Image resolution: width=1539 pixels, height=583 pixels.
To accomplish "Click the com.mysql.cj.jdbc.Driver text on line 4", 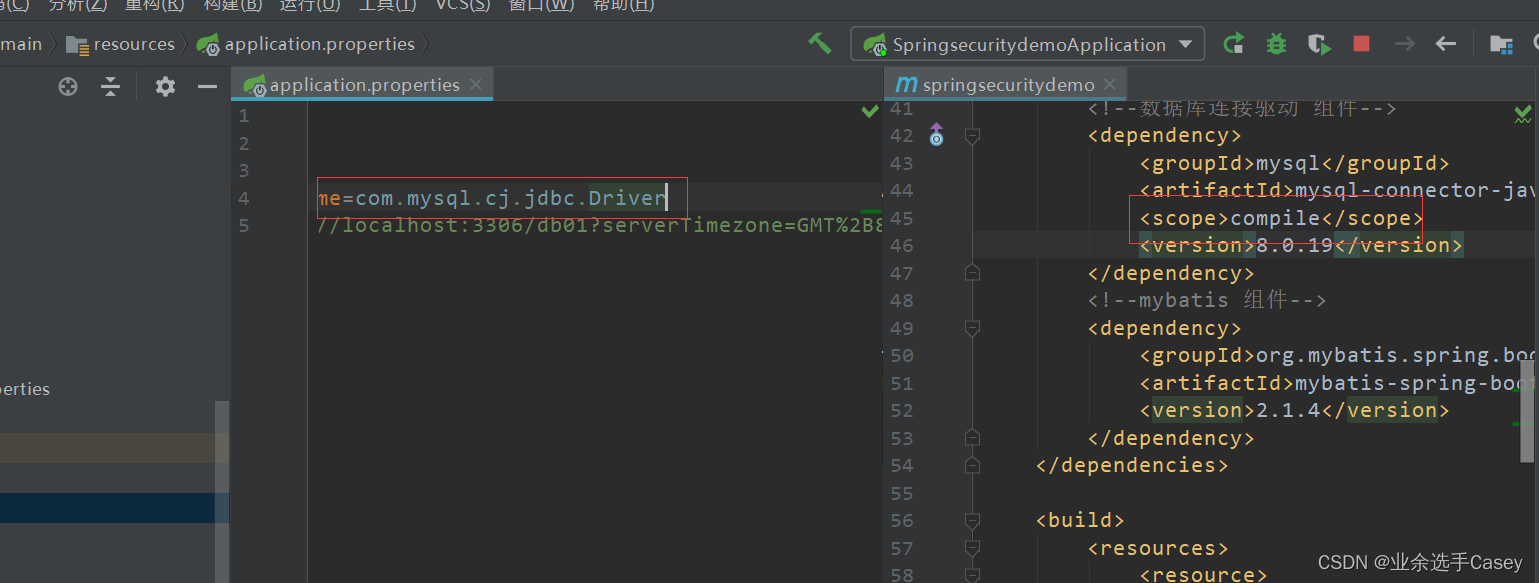I will (x=511, y=198).
